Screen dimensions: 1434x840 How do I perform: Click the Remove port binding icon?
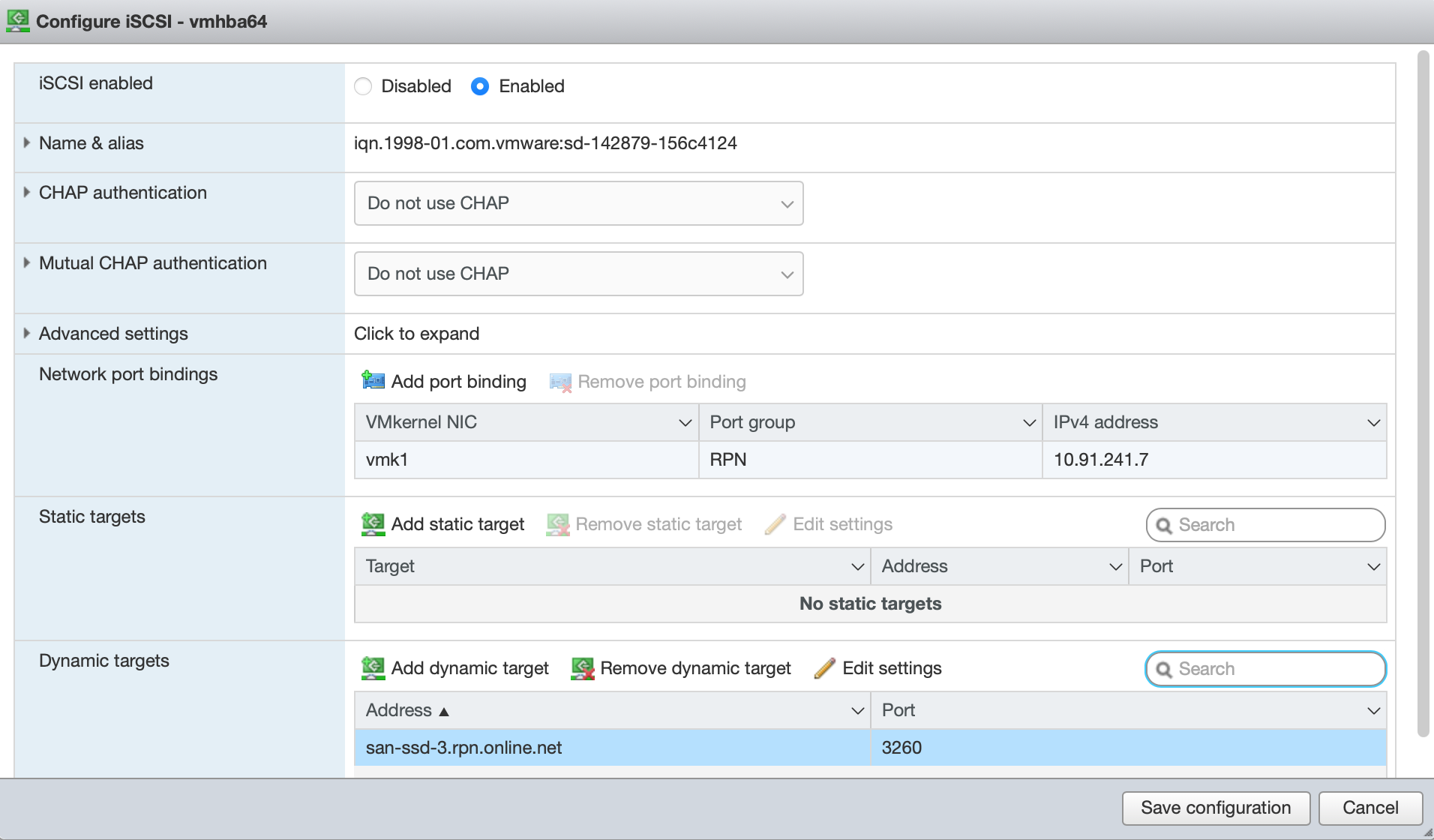coord(560,382)
